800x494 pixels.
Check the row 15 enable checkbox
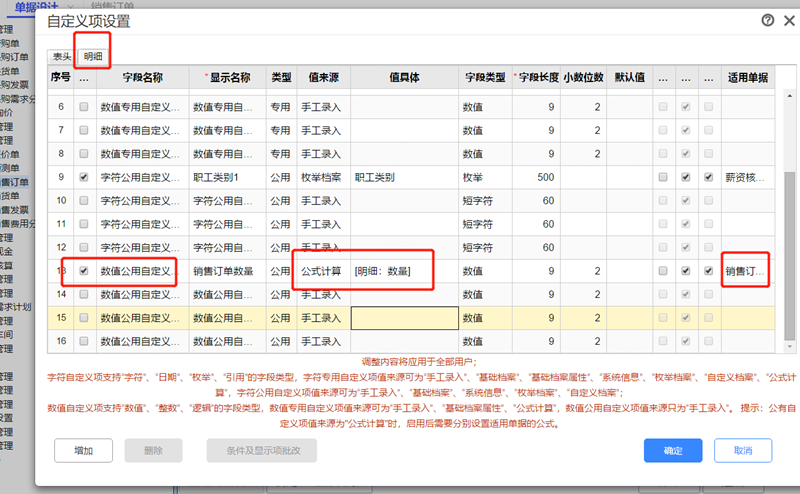coord(84,318)
